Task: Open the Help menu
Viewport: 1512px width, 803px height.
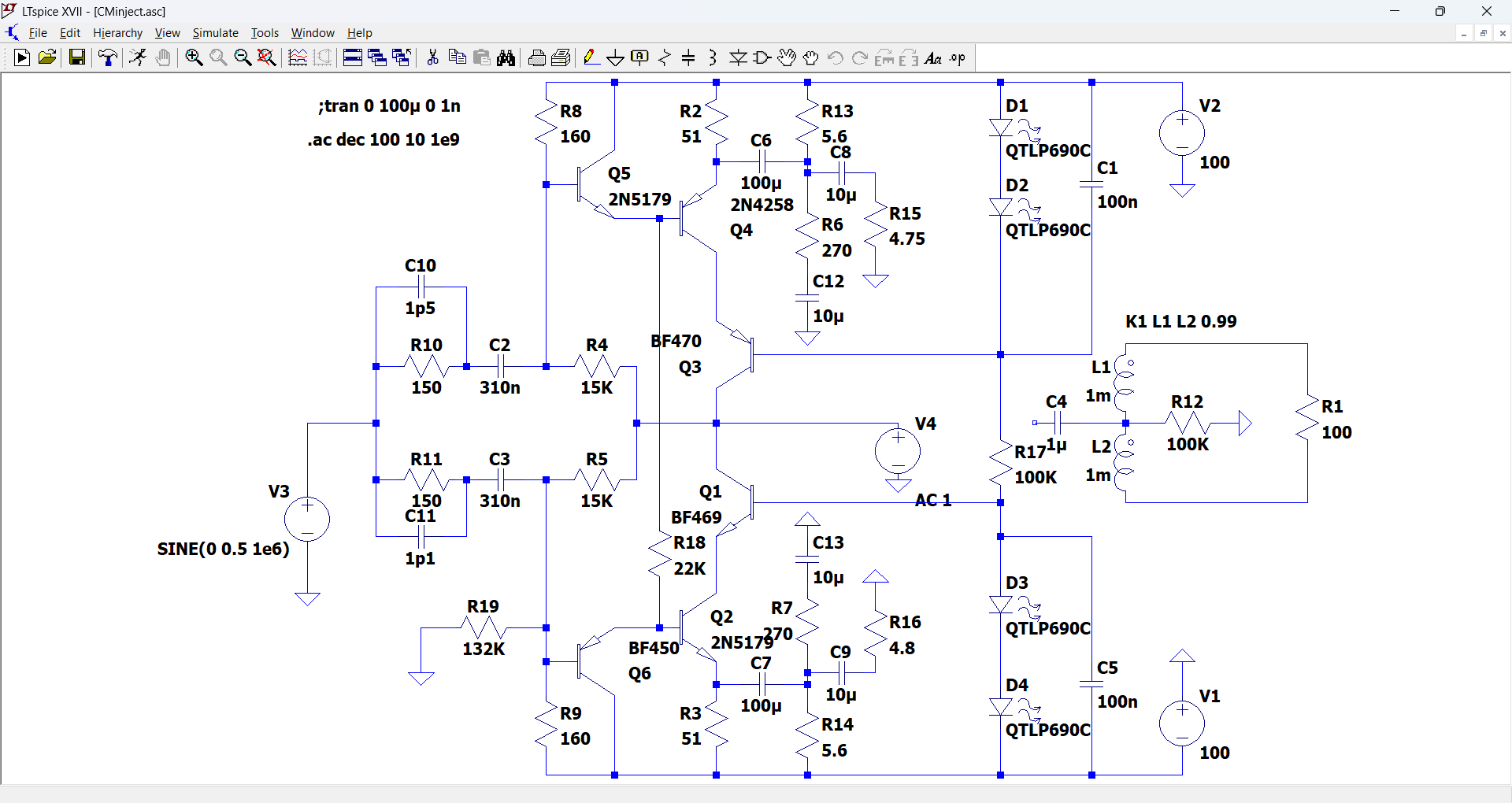Action: (x=360, y=33)
